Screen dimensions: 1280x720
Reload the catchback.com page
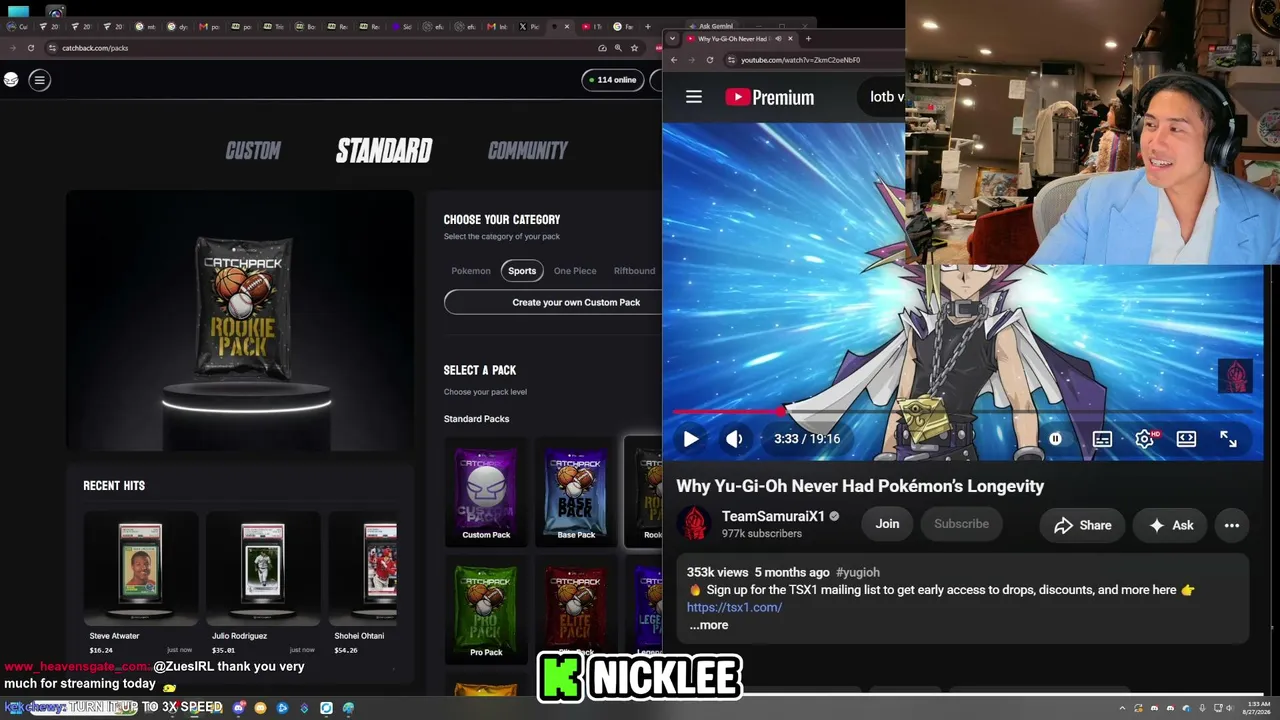click(31, 48)
